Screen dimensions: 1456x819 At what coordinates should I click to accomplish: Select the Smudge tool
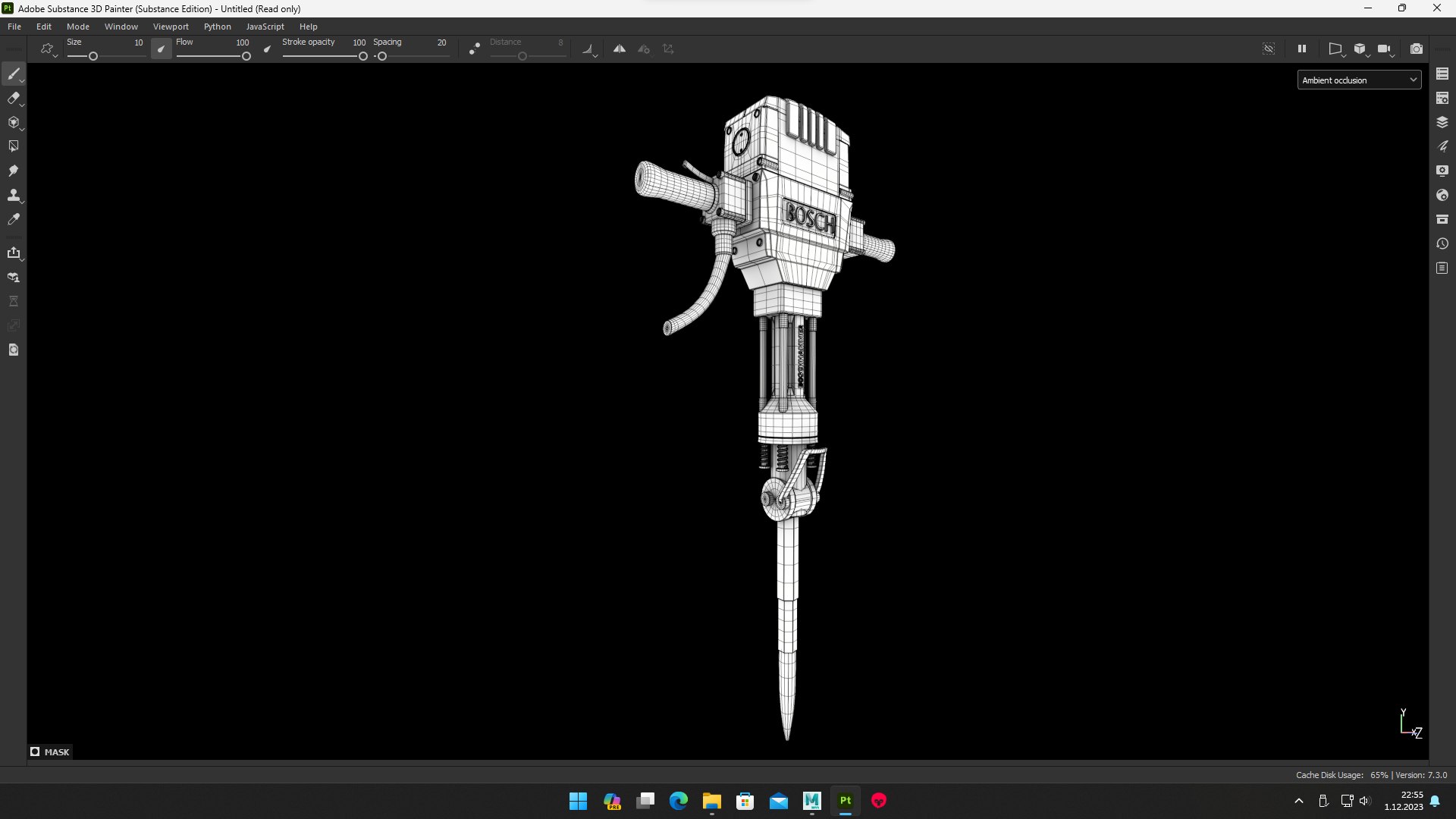(x=14, y=171)
